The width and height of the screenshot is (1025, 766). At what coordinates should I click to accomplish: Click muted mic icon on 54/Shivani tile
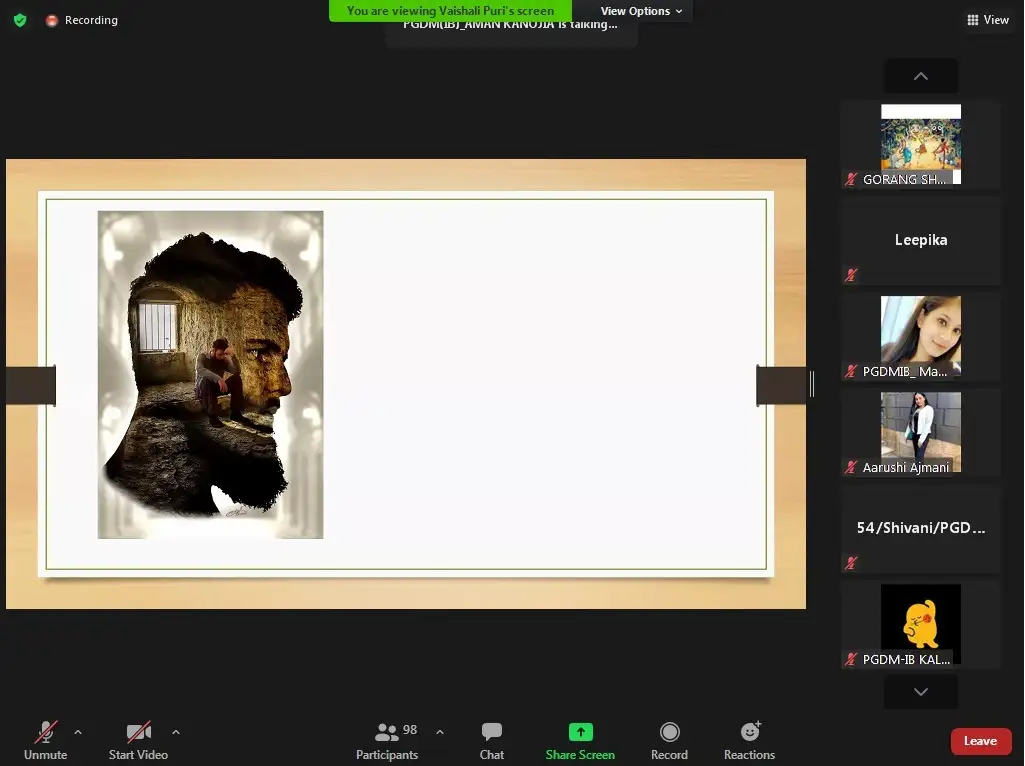pyautogui.click(x=850, y=563)
